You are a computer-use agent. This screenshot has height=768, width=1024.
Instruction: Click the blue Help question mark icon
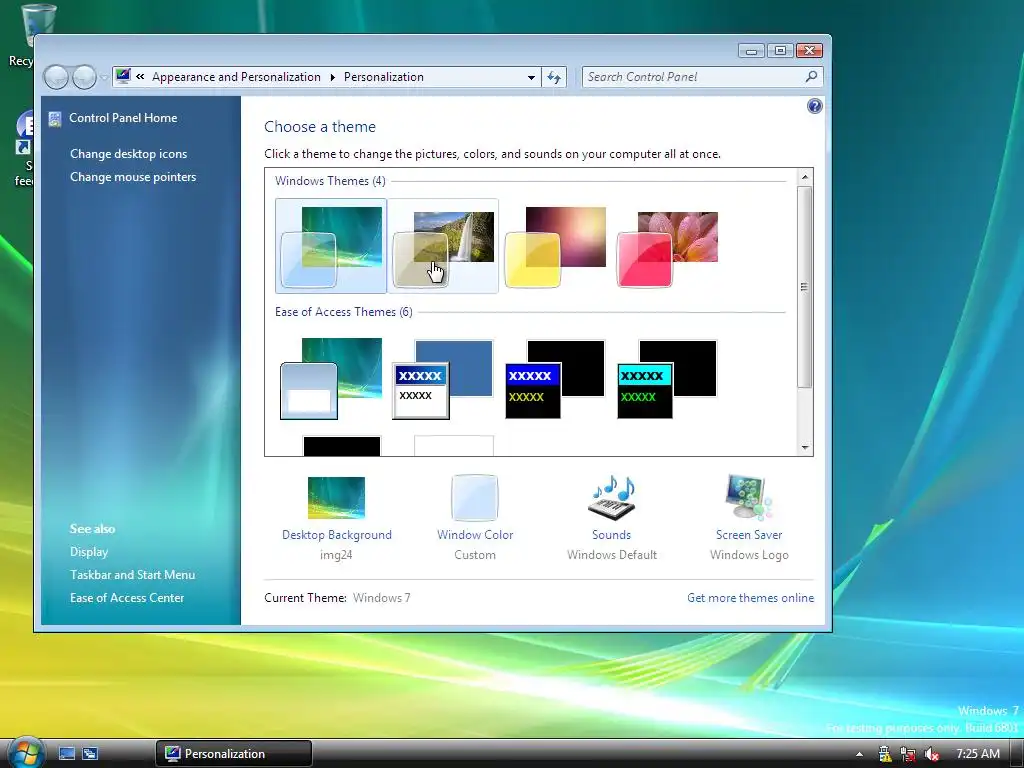pos(814,106)
